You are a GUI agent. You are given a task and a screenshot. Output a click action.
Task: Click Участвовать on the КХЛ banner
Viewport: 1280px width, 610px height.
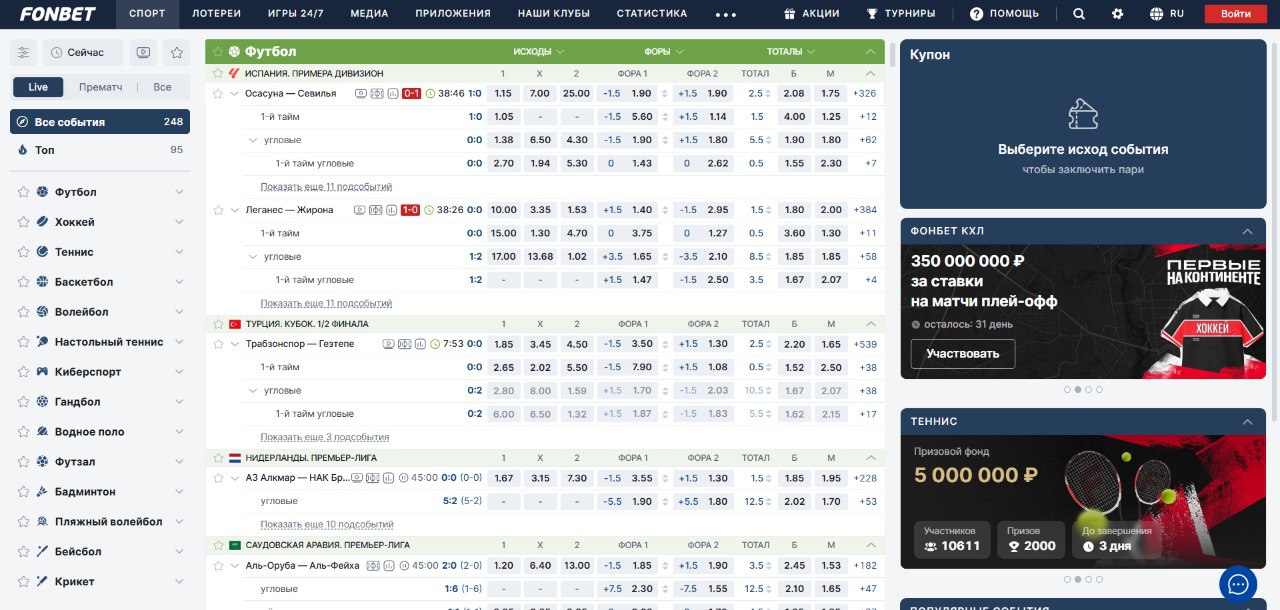[x=962, y=354]
